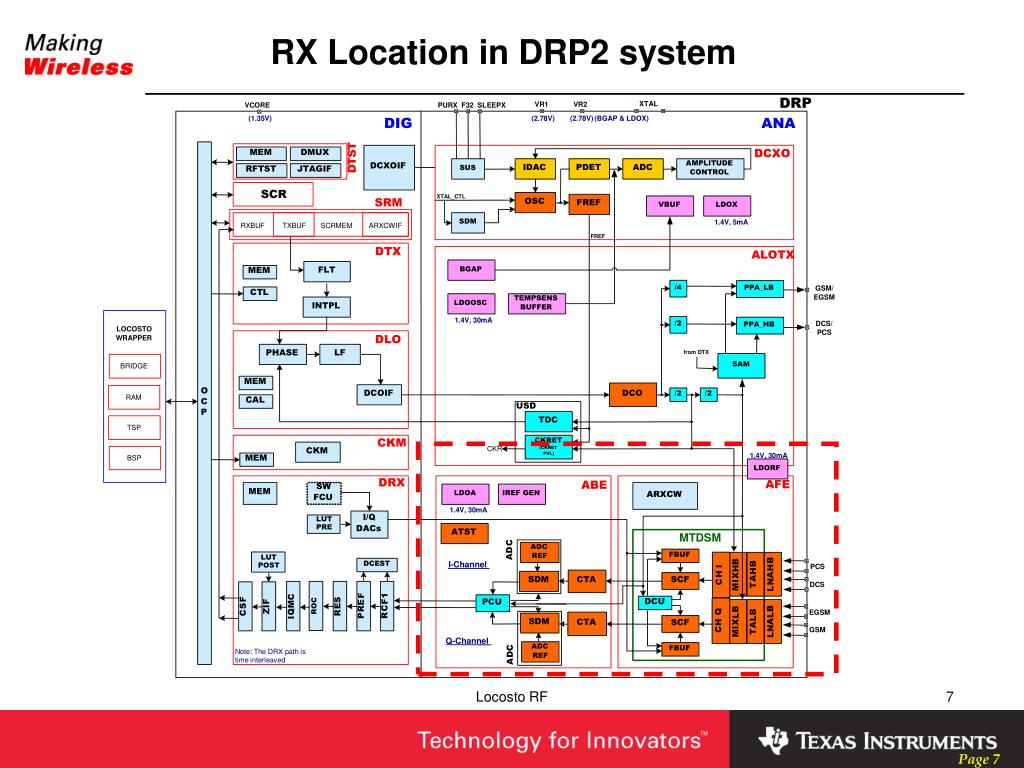This screenshot has height=768, width=1024.
Task: Select the BSP box
Action: (x=134, y=458)
